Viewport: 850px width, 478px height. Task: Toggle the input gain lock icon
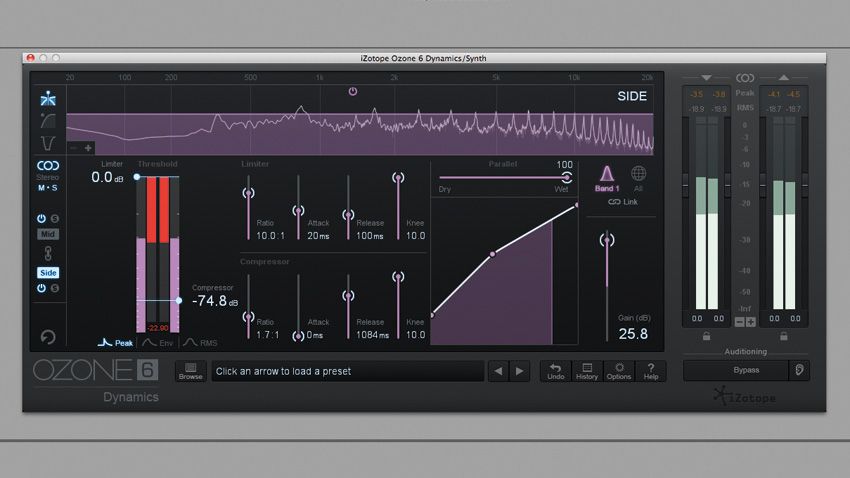click(x=706, y=337)
